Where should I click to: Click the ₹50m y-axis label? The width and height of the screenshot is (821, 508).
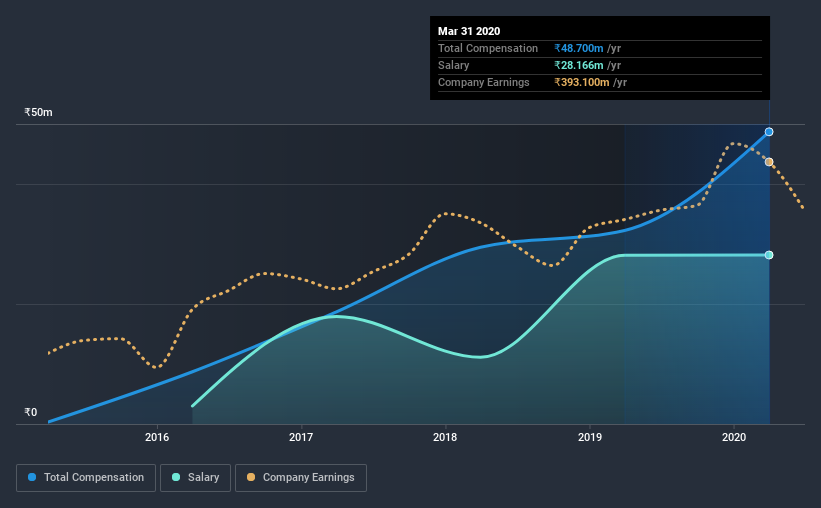(x=38, y=112)
